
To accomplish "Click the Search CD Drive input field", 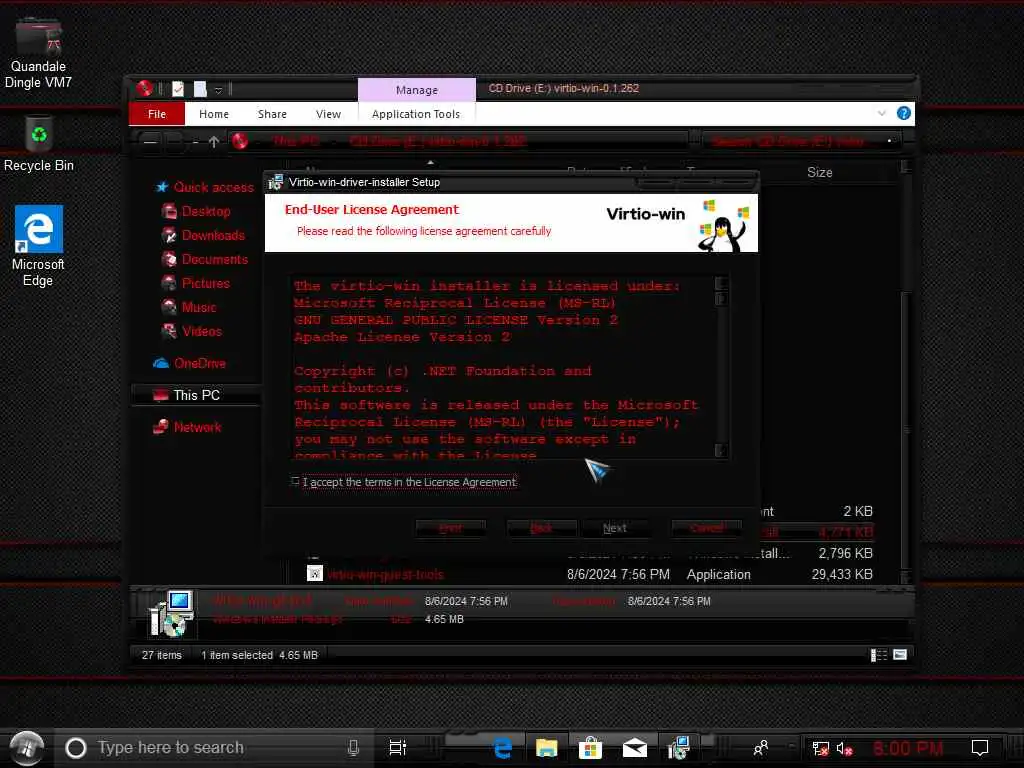I will (802, 141).
